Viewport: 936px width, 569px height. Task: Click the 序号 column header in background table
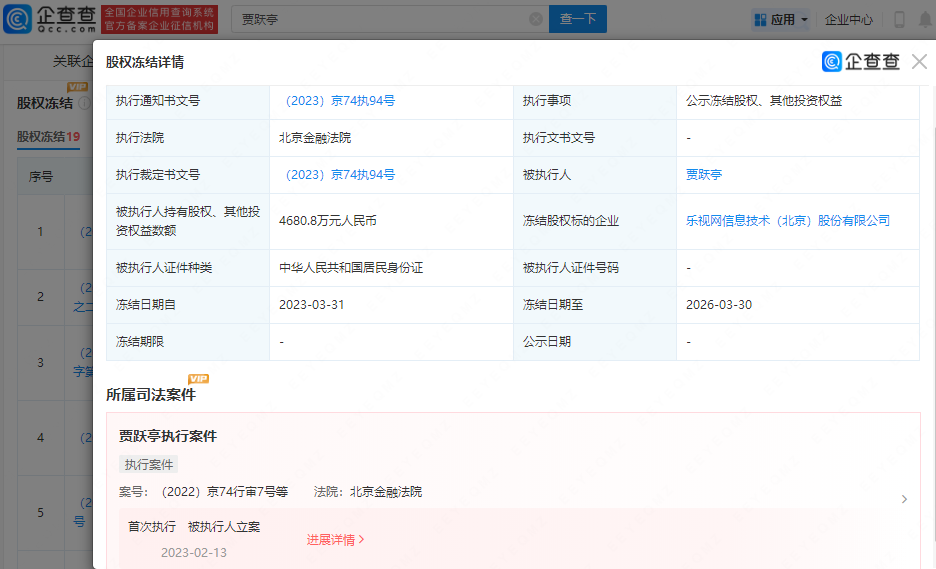pos(41,177)
